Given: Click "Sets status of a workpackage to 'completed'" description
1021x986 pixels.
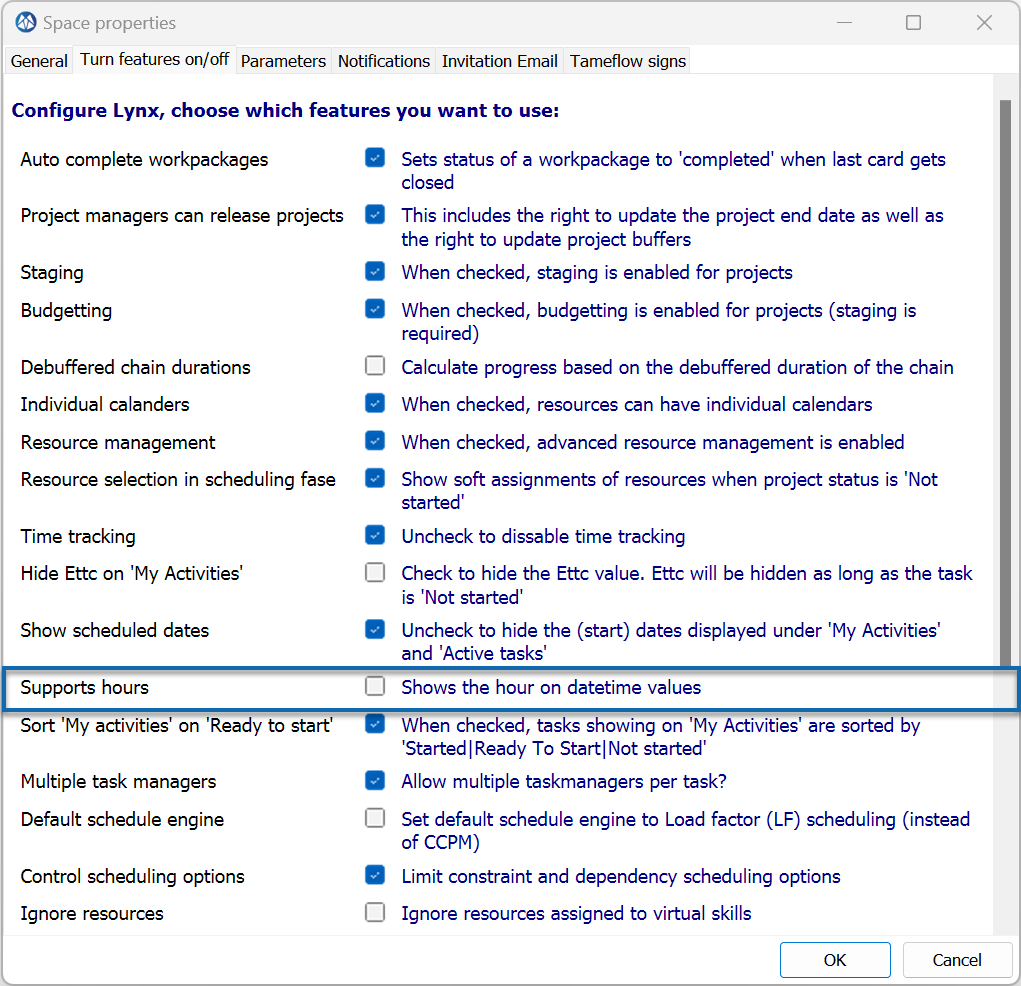Looking at the screenshot, I should point(673,171).
